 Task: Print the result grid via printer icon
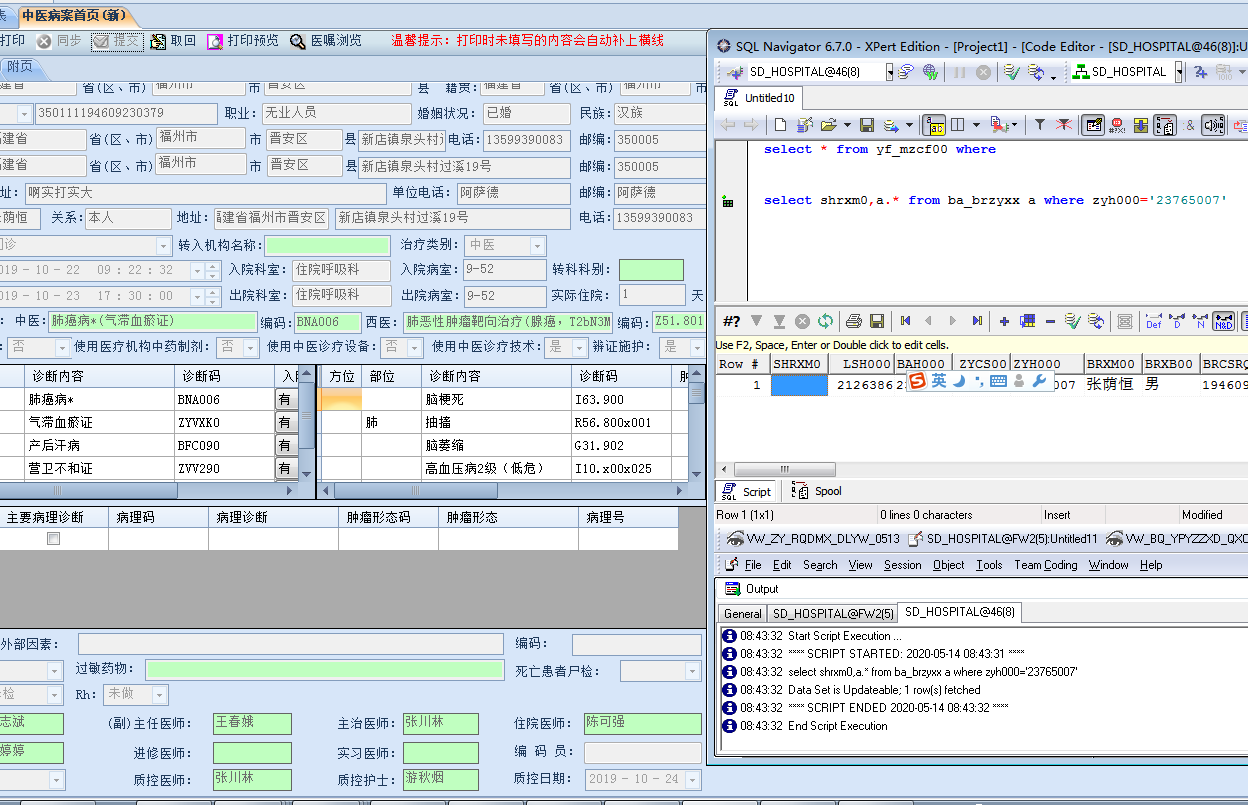853,321
